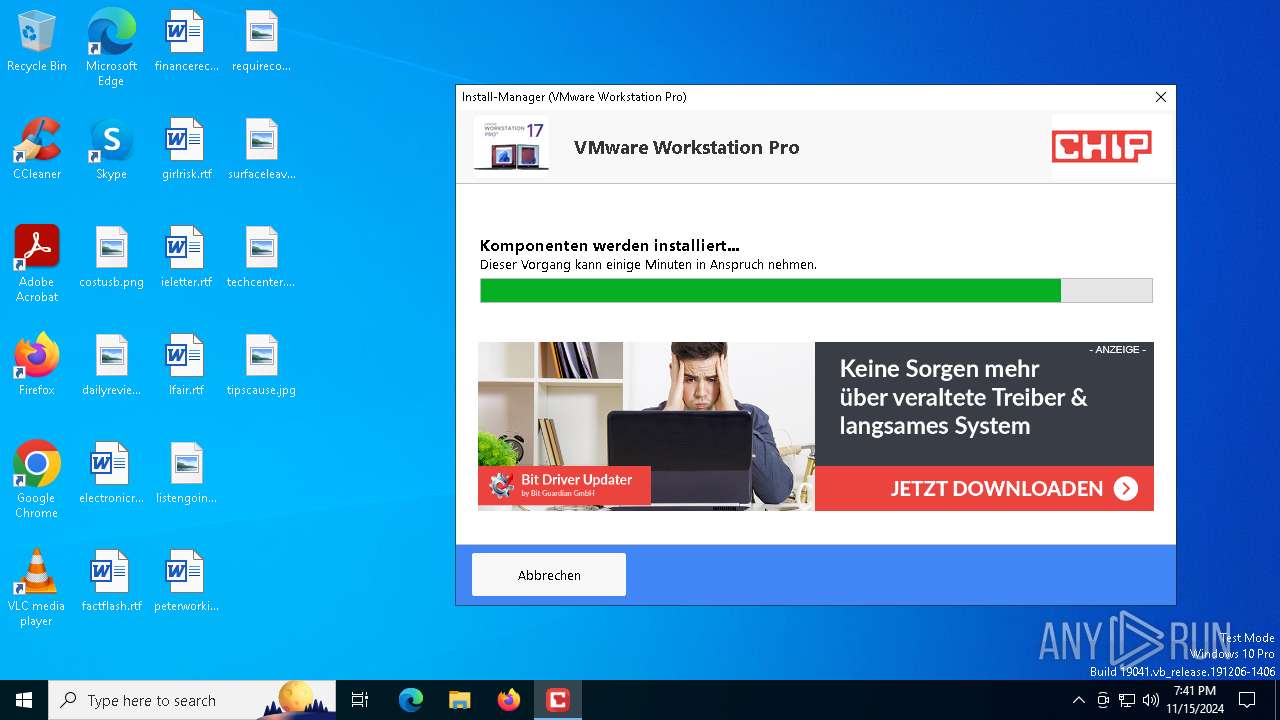The image size is (1280, 720).
Task: Select the Firefox desktop shortcut
Action: click(x=37, y=366)
